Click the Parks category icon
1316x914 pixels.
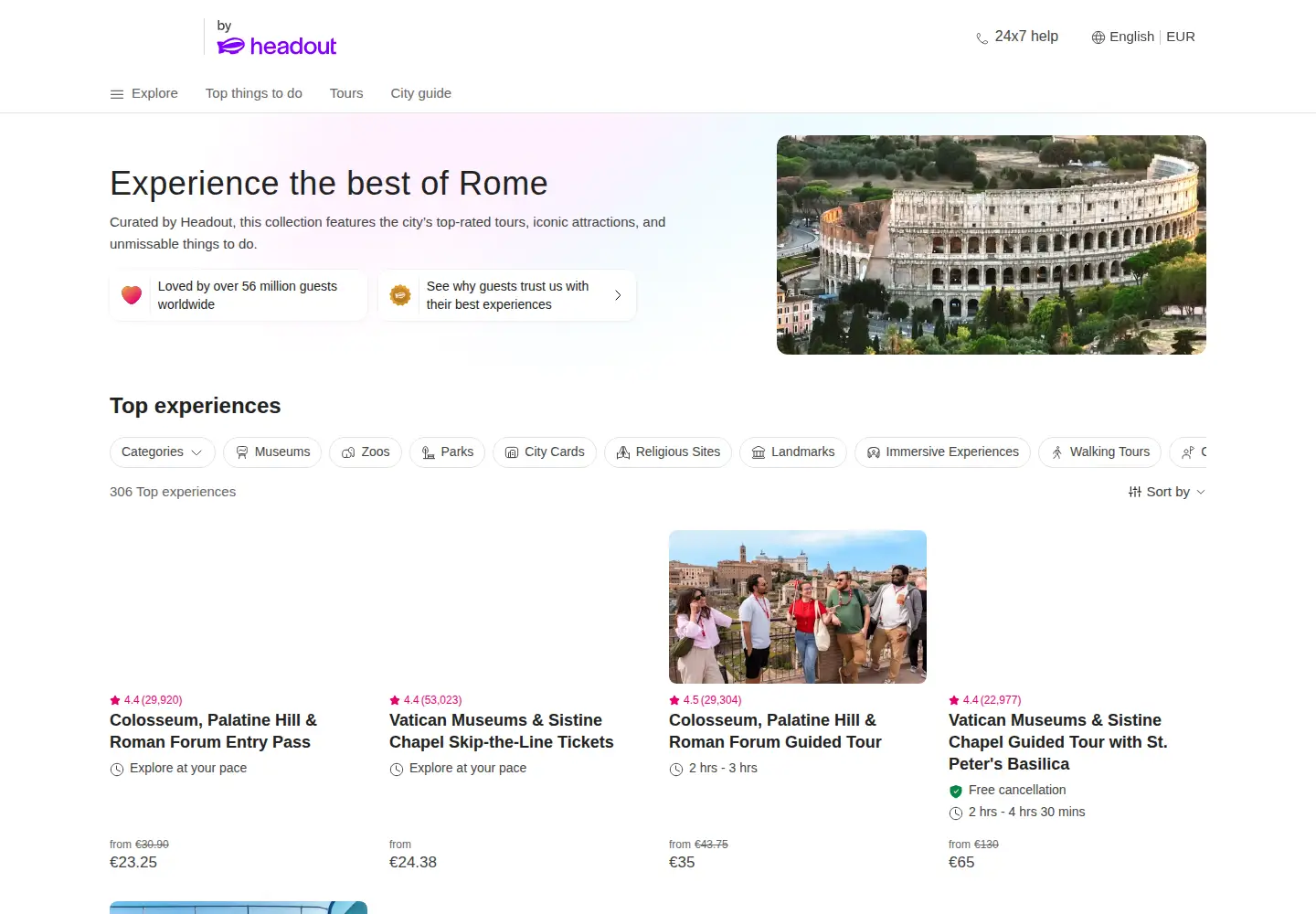[x=428, y=452]
